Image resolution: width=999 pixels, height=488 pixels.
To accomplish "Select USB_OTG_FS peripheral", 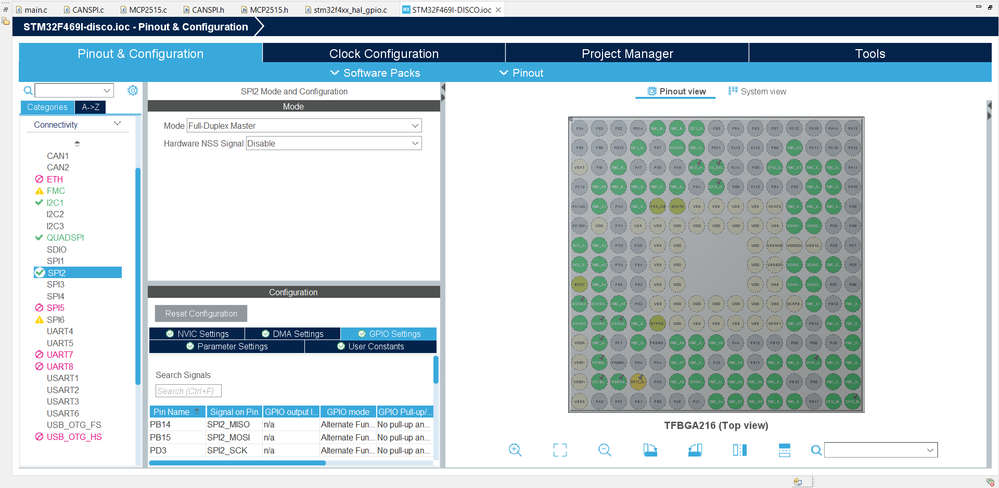I will [x=74, y=425].
